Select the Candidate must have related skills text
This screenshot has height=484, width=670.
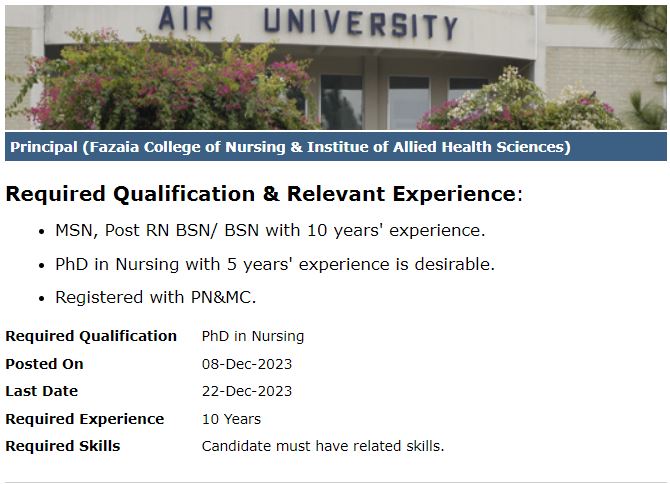point(323,446)
